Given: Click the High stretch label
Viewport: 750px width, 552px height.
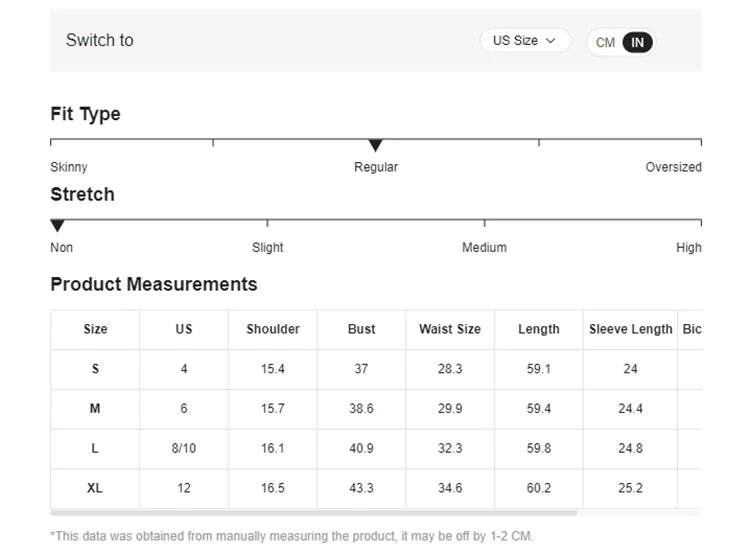Looking at the screenshot, I should [x=688, y=247].
